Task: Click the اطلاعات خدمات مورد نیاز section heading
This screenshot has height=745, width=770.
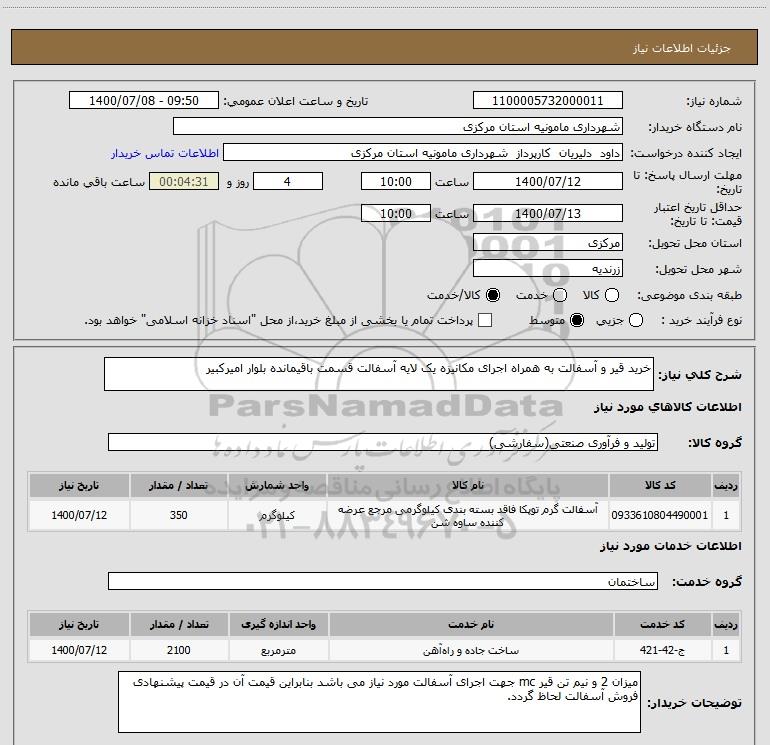Action: tap(671, 546)
